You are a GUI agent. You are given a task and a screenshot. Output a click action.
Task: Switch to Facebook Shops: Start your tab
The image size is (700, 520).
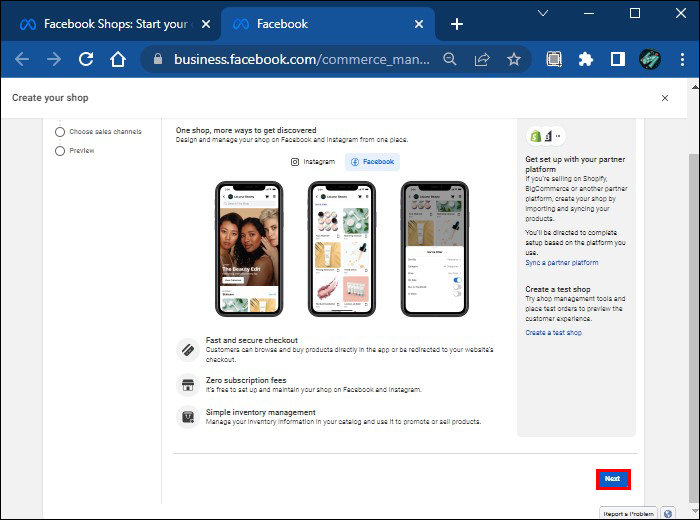point(111,24)
